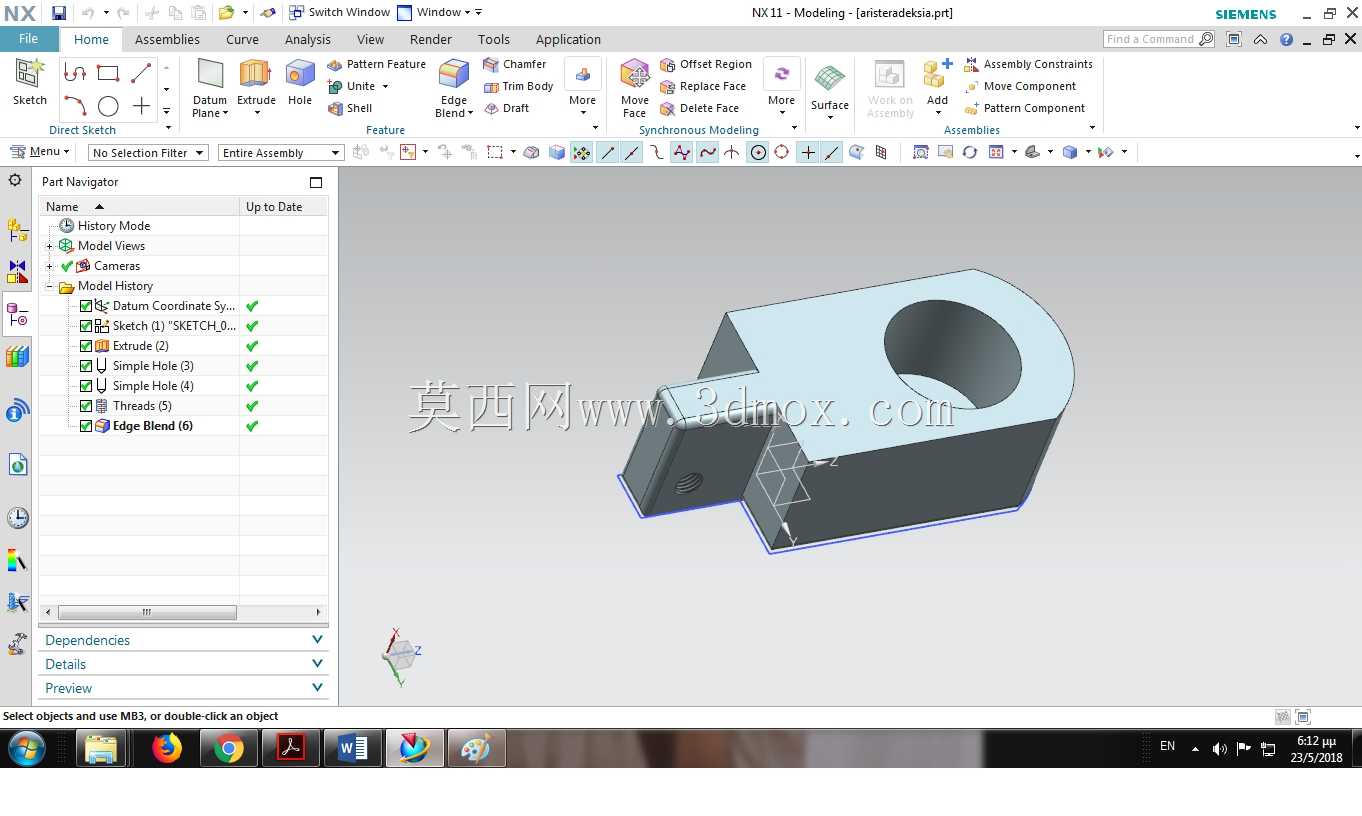Collapse the Model History folder
This screenshot has width=1362, height=816.
pyautogui.click(x=49, y=286)
